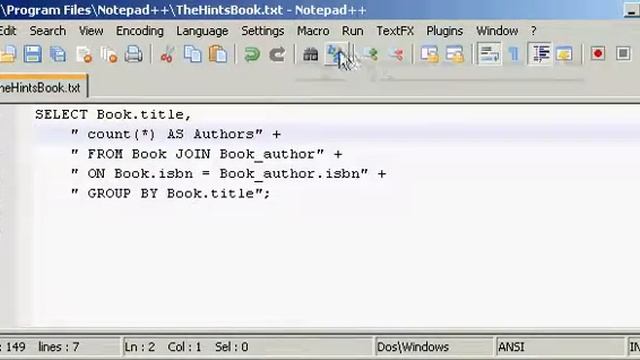Image resolution: width=640 pixels, height=360 pixels.
Task: Zoom out using the toolbar icon
Action: (x=396, y=54)
